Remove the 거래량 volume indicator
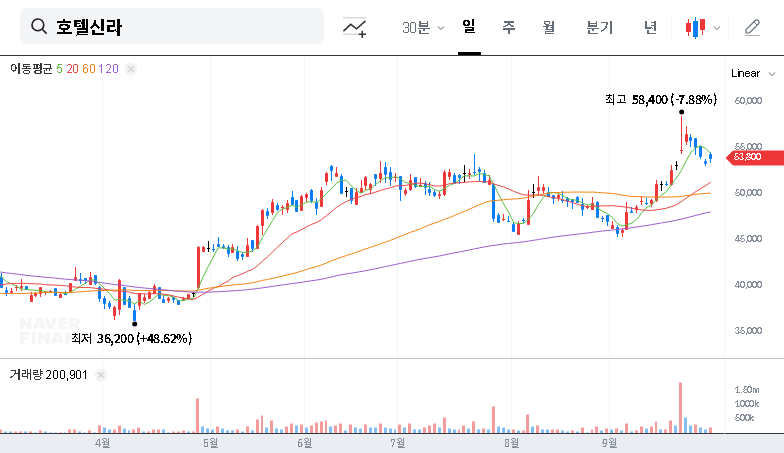 [x=101, y=375]
